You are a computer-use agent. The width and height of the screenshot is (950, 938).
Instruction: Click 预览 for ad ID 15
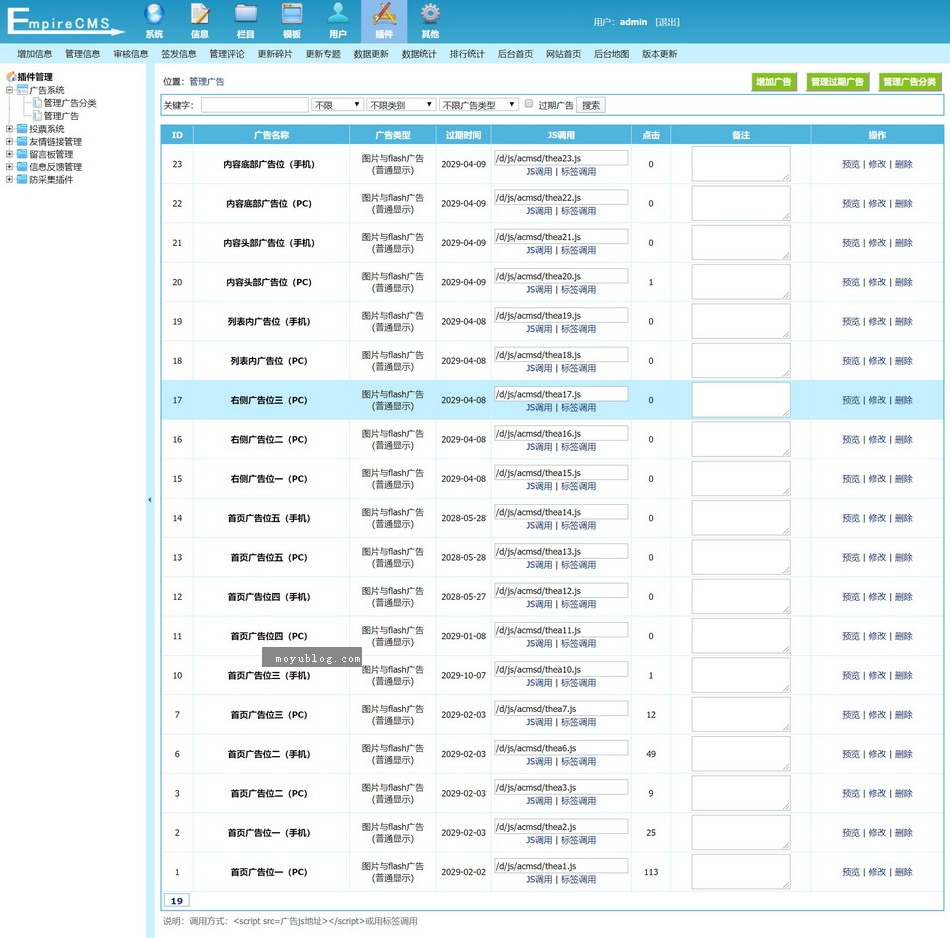[x=851, y=479]
